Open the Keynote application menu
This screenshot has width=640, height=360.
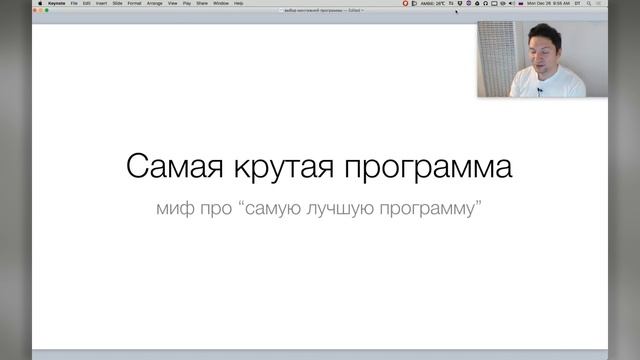(56, 3)
